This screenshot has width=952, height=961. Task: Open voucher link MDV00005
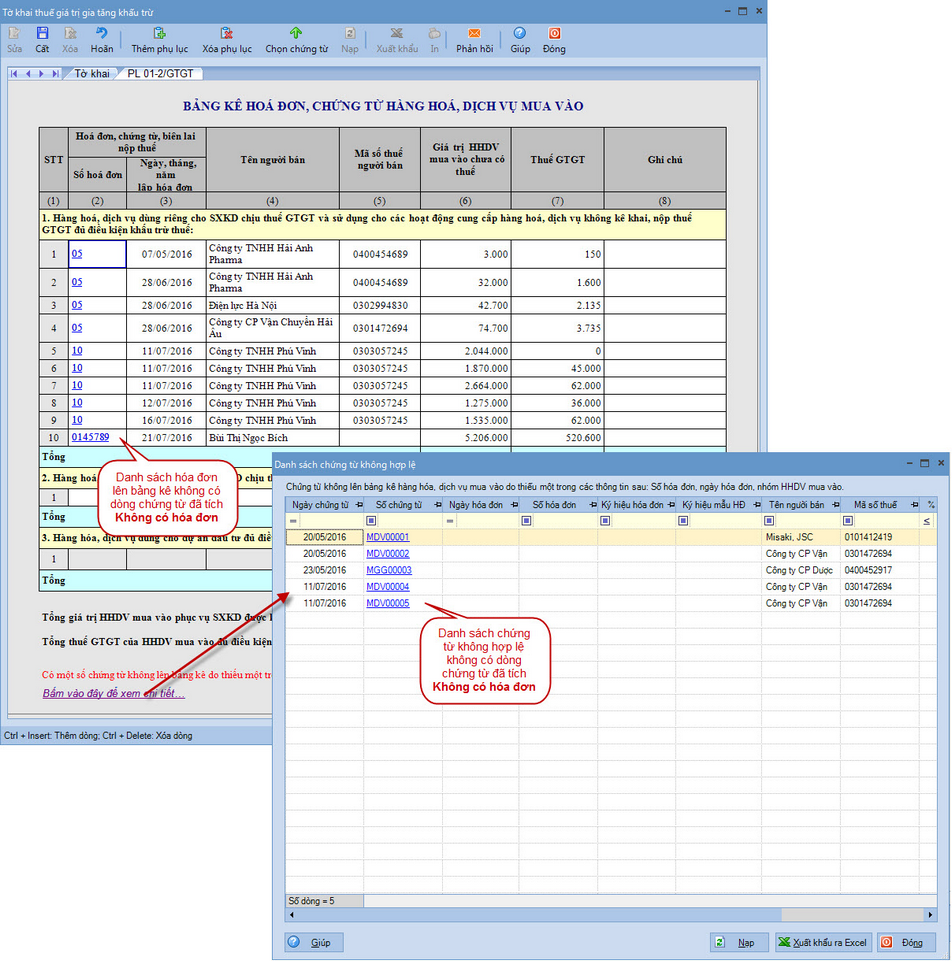[x=388, y=603]
